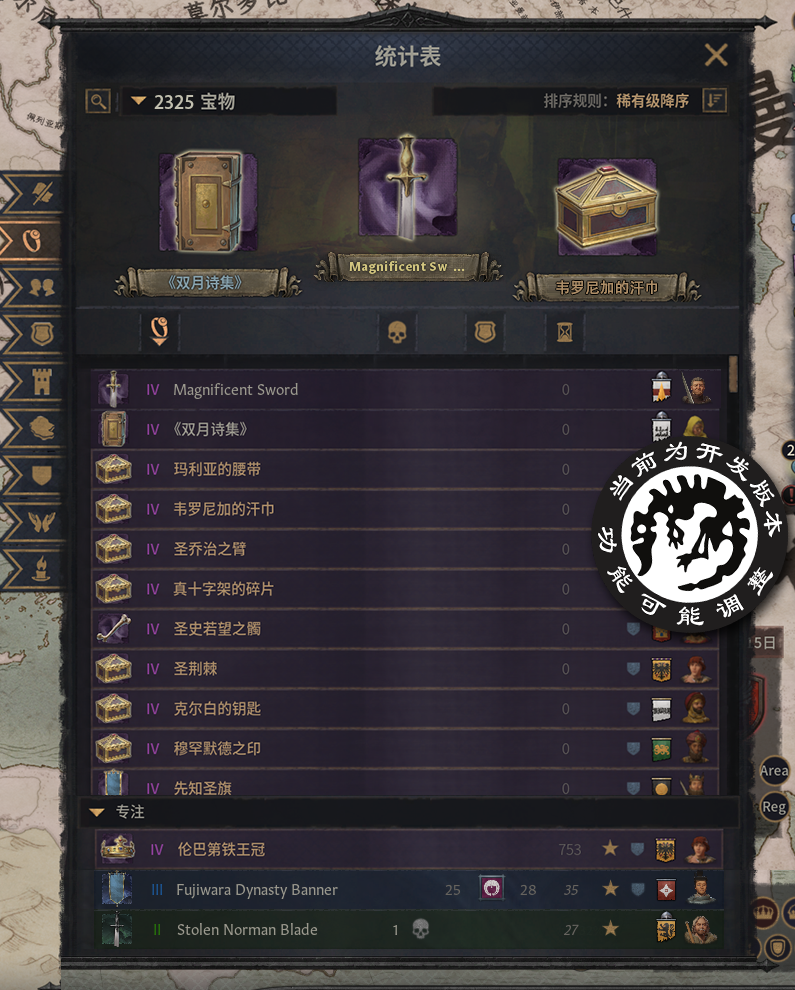Click the artifact list scrollbar handle
Screen dimensions: 795x990
point(733,374)
